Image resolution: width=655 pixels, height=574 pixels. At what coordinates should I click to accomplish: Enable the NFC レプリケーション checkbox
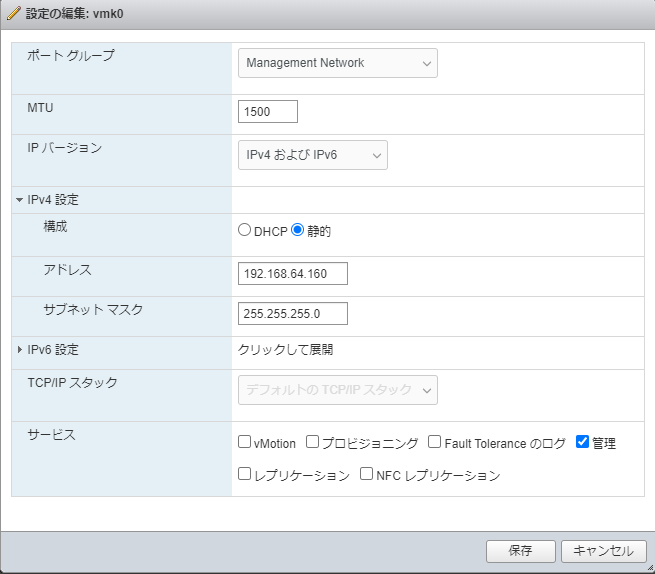366,475
